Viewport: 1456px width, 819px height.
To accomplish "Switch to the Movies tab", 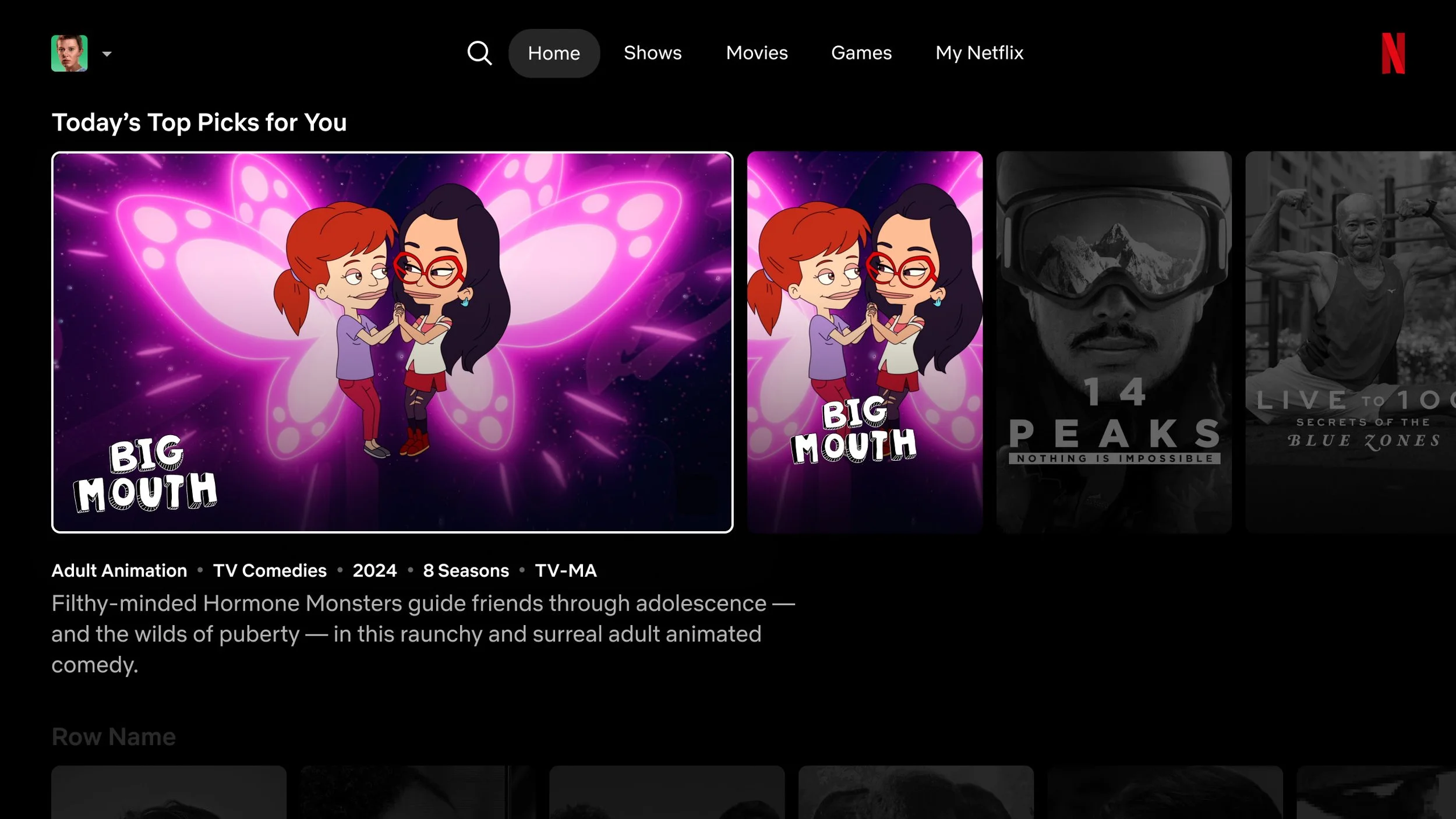I will pyautogui.click(x=757, y=53).
